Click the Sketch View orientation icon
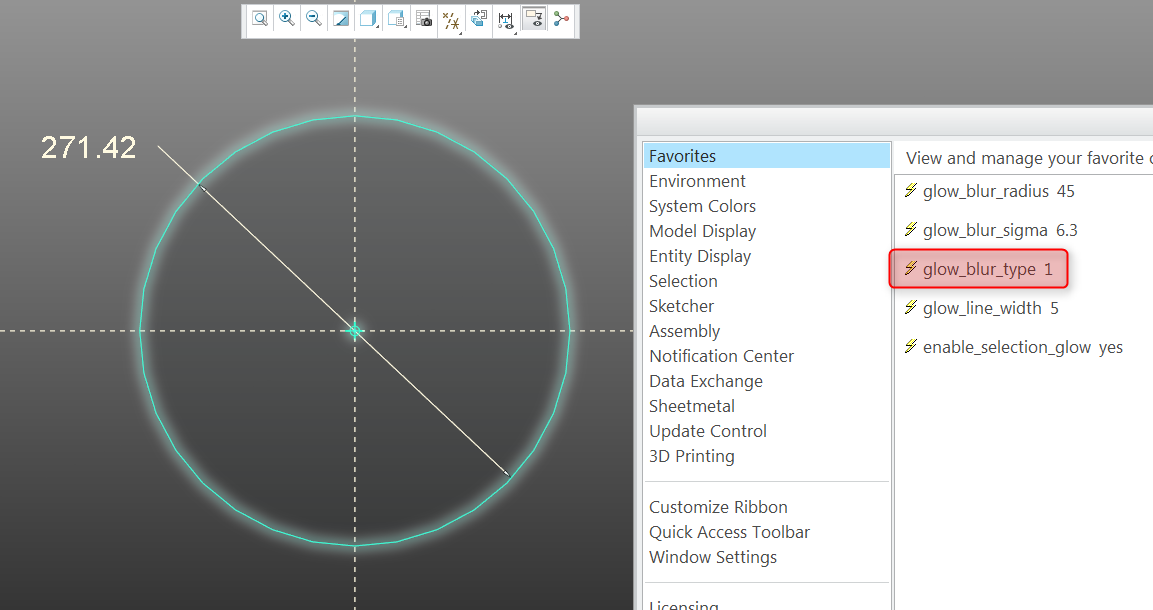 pos(479,19)
